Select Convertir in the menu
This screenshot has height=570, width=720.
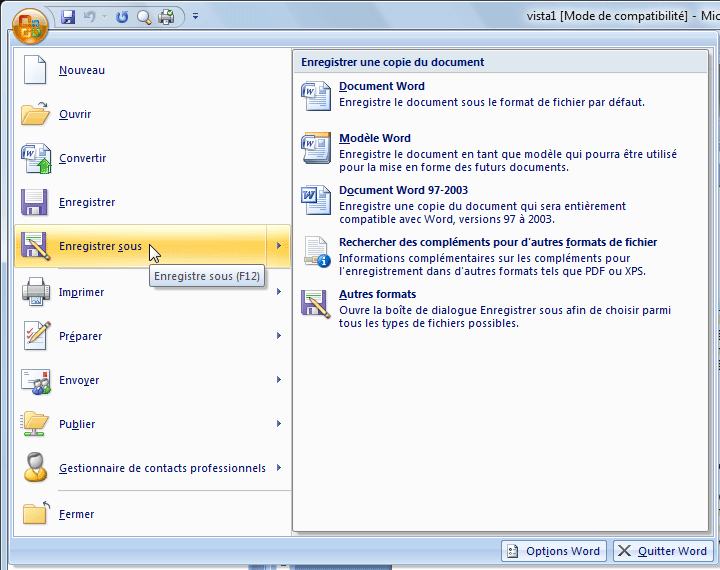point(152,158)
